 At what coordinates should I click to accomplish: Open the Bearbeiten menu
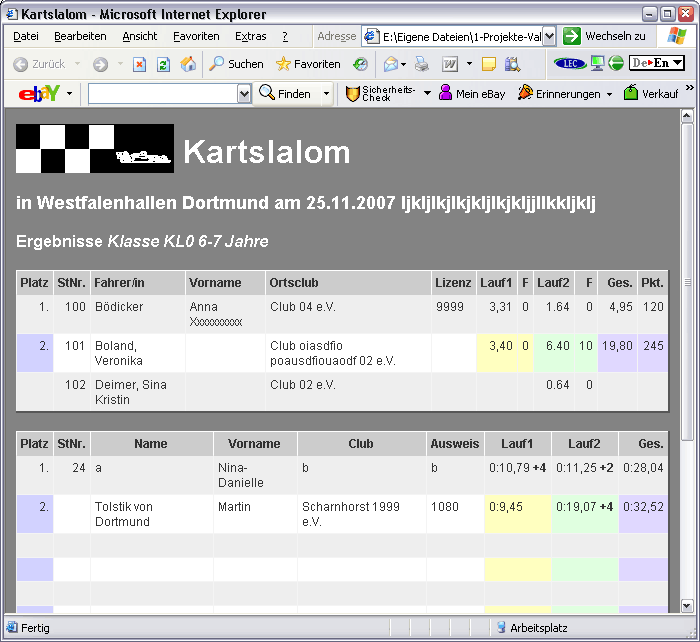click(80, 36)
